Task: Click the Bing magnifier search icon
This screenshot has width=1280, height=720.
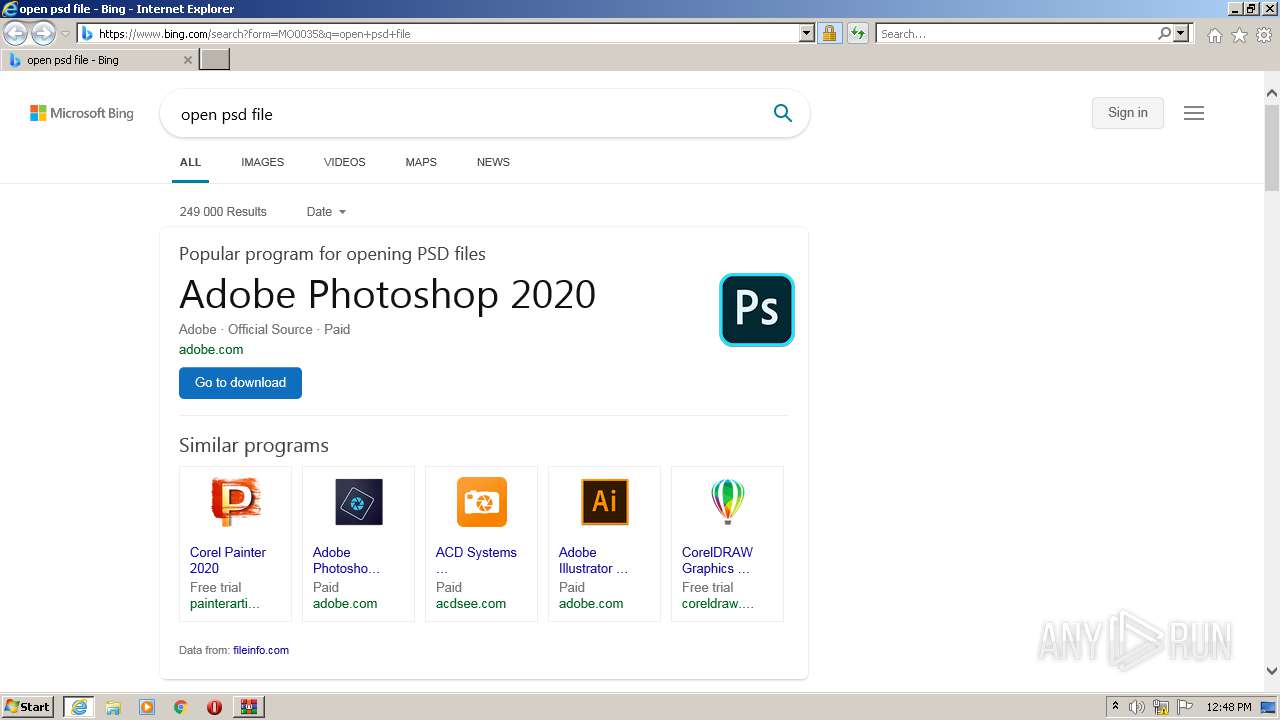Action: pos(783,113)
